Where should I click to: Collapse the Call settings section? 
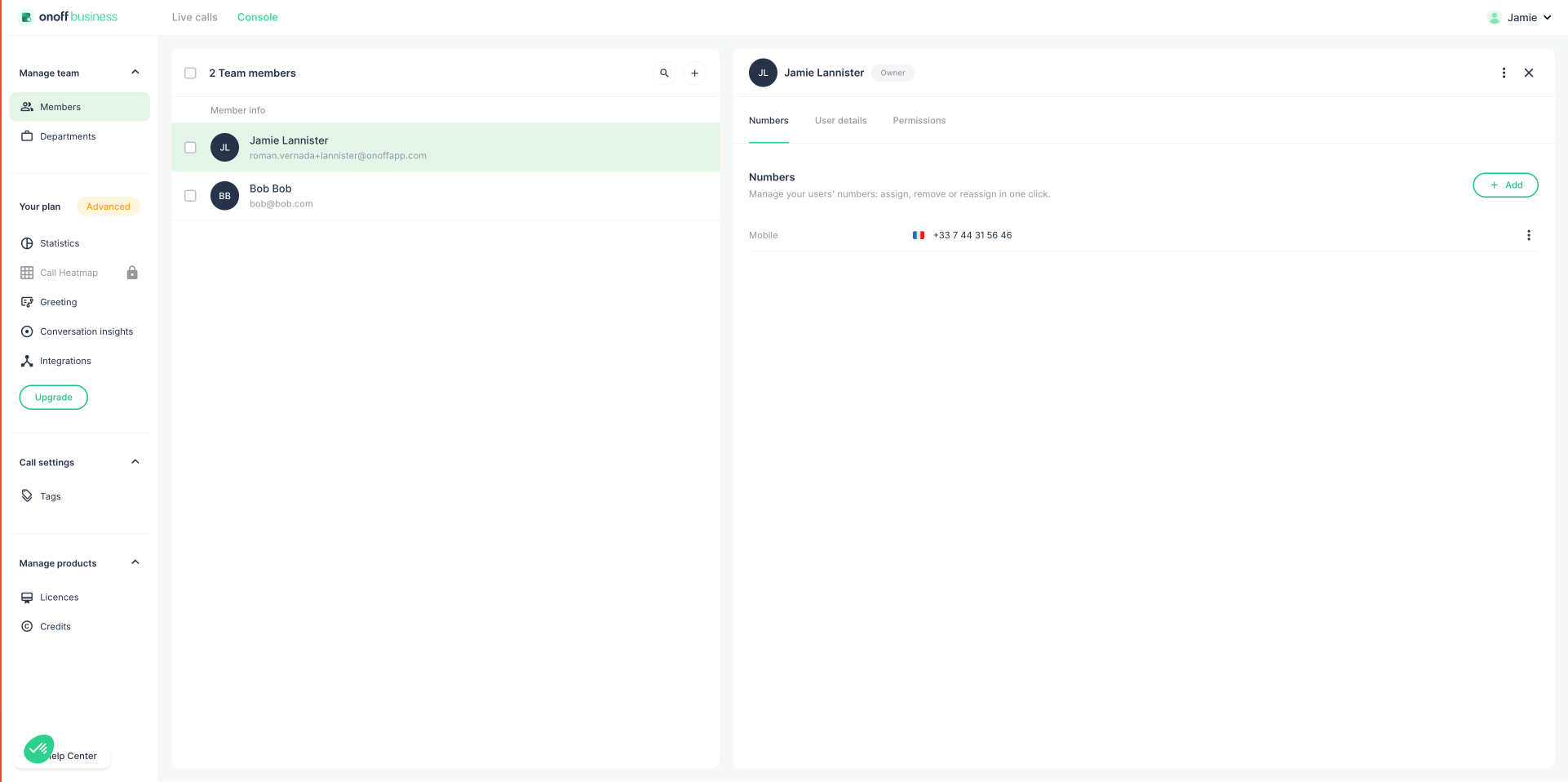point(135,462)
